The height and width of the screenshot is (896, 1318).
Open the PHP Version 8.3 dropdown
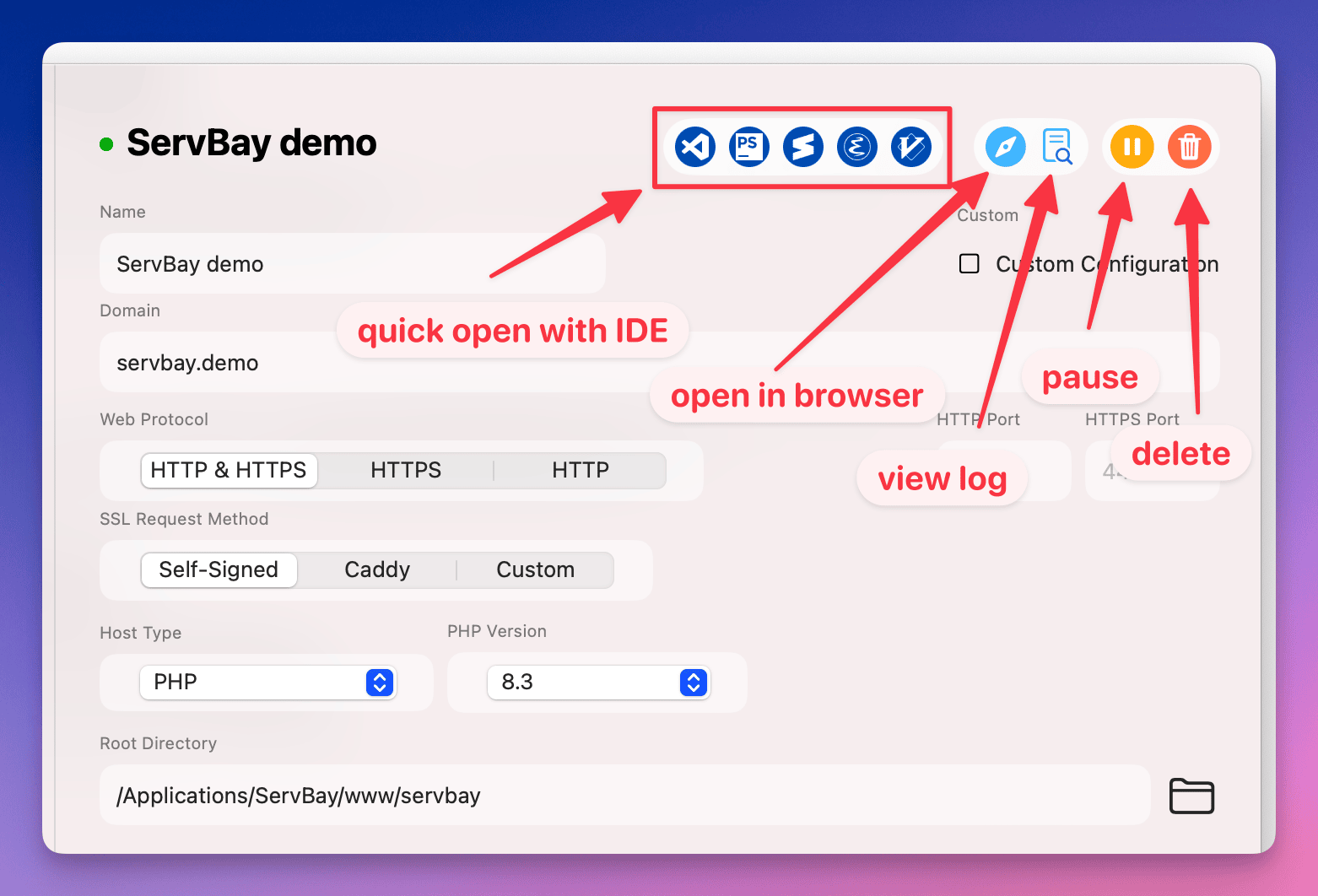(599, 682)
